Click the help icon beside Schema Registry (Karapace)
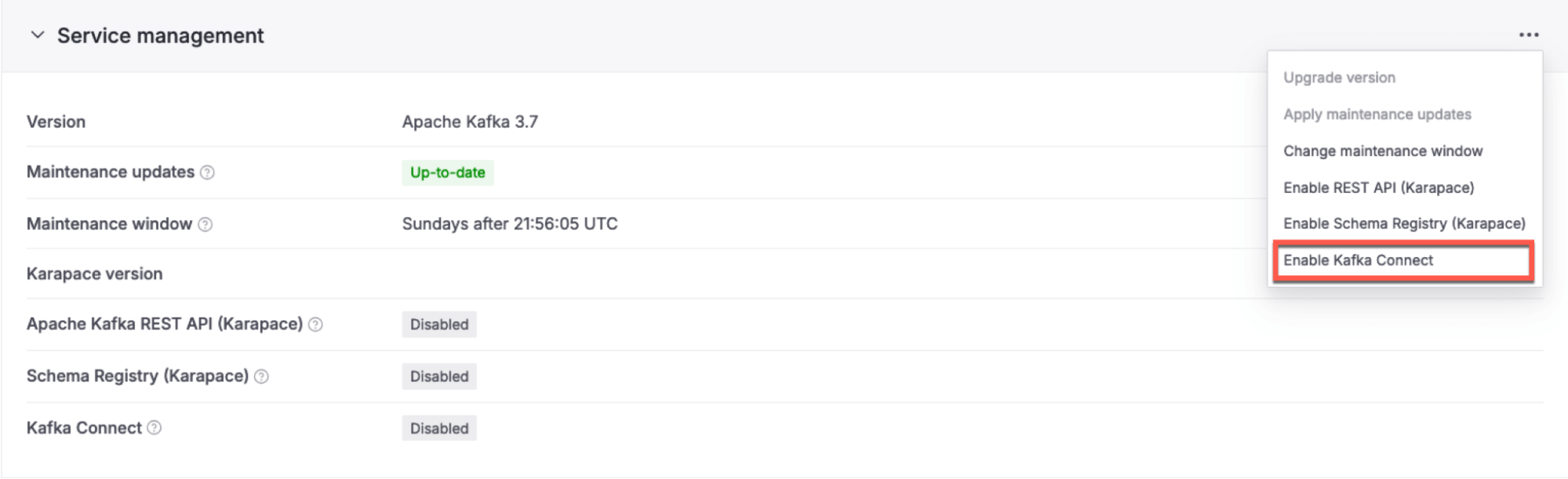This screenshot has width=1568, height=479. tap(264, 376)
